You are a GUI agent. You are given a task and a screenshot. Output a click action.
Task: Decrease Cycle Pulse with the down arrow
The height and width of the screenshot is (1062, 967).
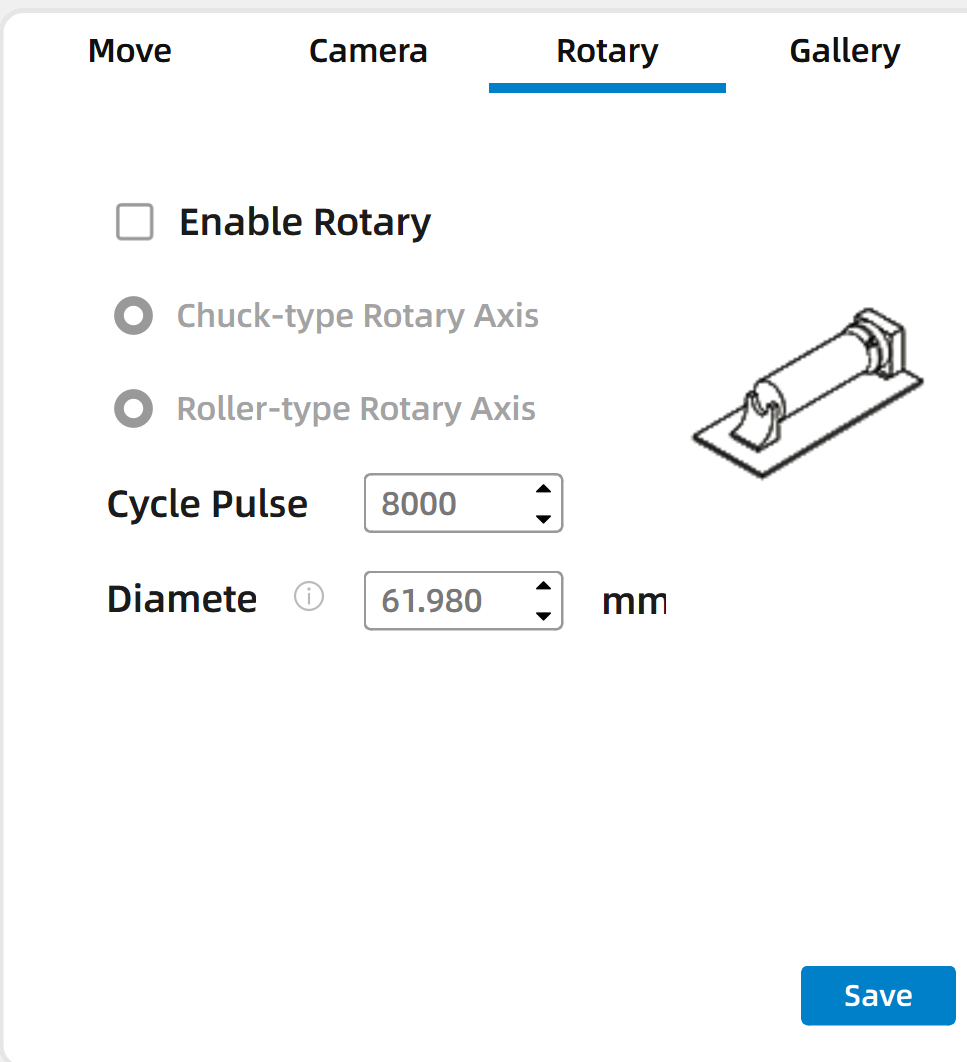coord(543,518)
